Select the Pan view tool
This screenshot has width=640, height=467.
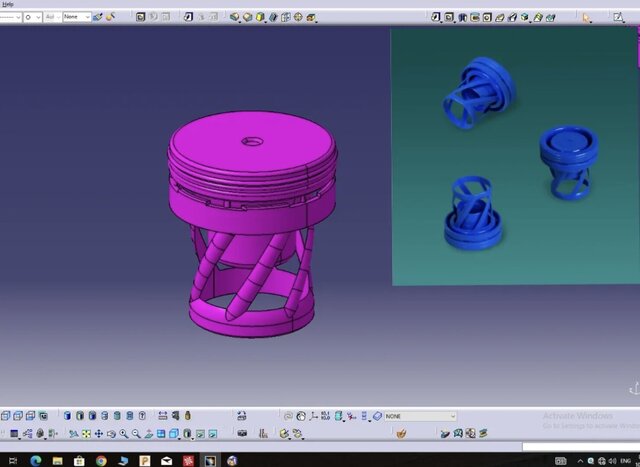point(98,434)
